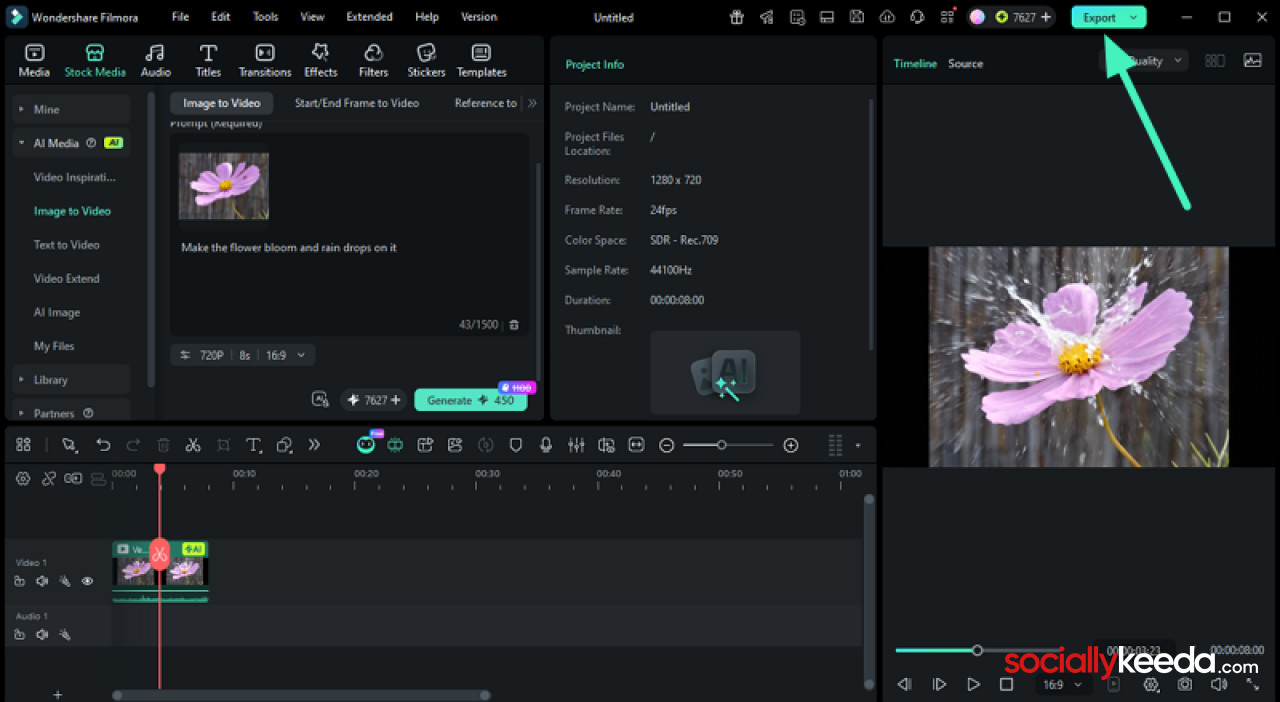This screenshot has height=702, width=1280.
Task: Expand more timeline tools chevron
Action: [314, 445]
